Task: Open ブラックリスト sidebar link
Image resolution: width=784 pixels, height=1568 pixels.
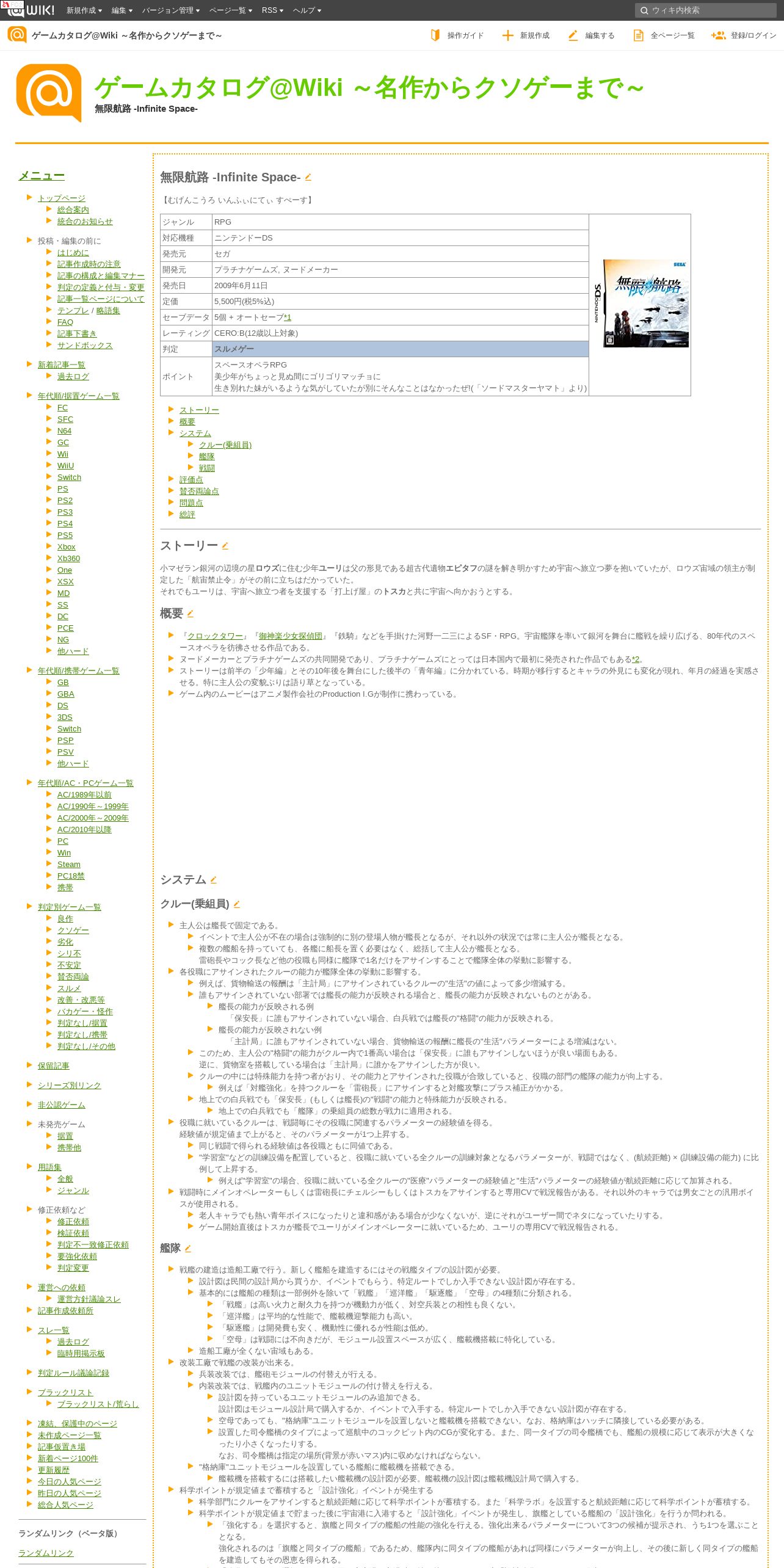Action: pos(65,1392)
